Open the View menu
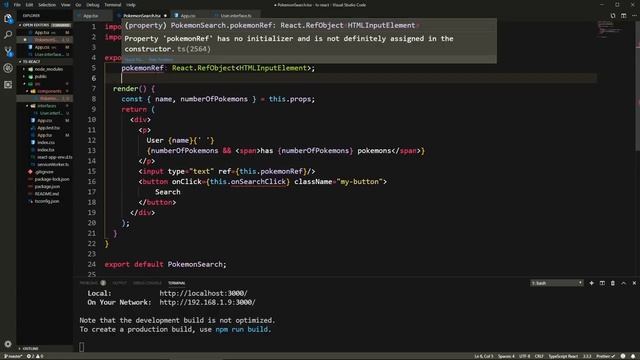The height and width of the screenshot is (360, 640). 65,5
